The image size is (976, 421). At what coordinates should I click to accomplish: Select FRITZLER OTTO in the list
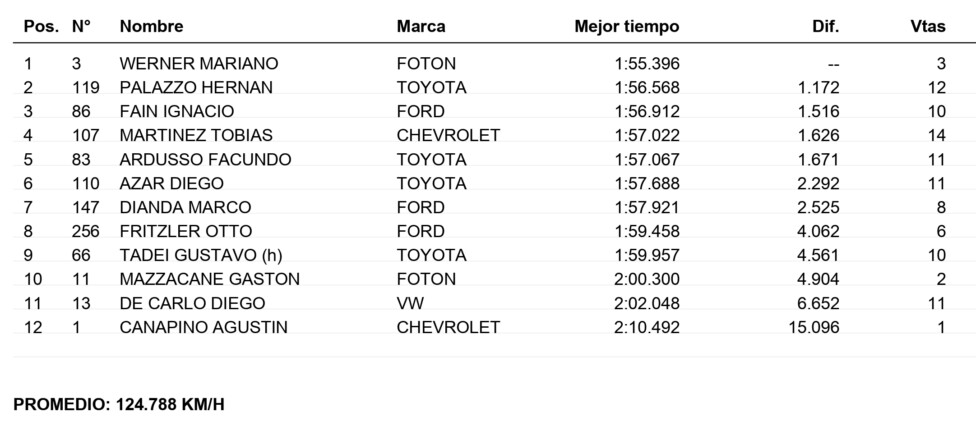point(185,231)
